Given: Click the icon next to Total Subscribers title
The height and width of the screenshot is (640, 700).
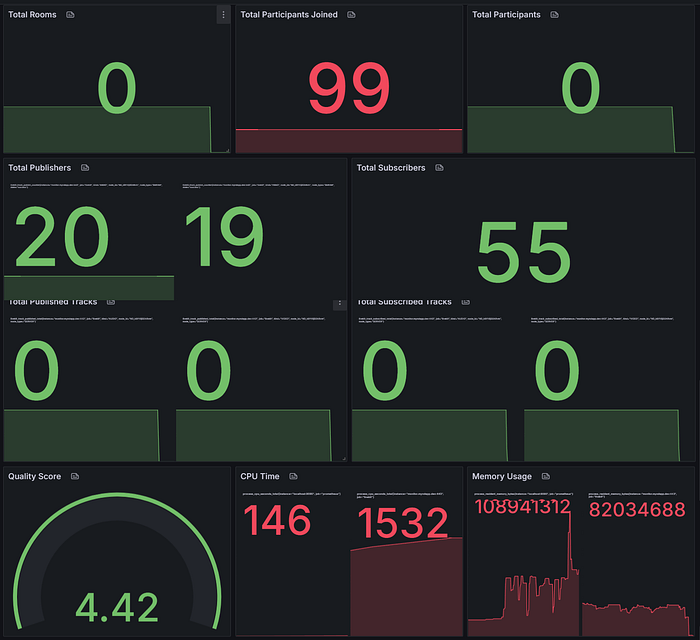Looking at the screenshot, I should click(439, 168).
